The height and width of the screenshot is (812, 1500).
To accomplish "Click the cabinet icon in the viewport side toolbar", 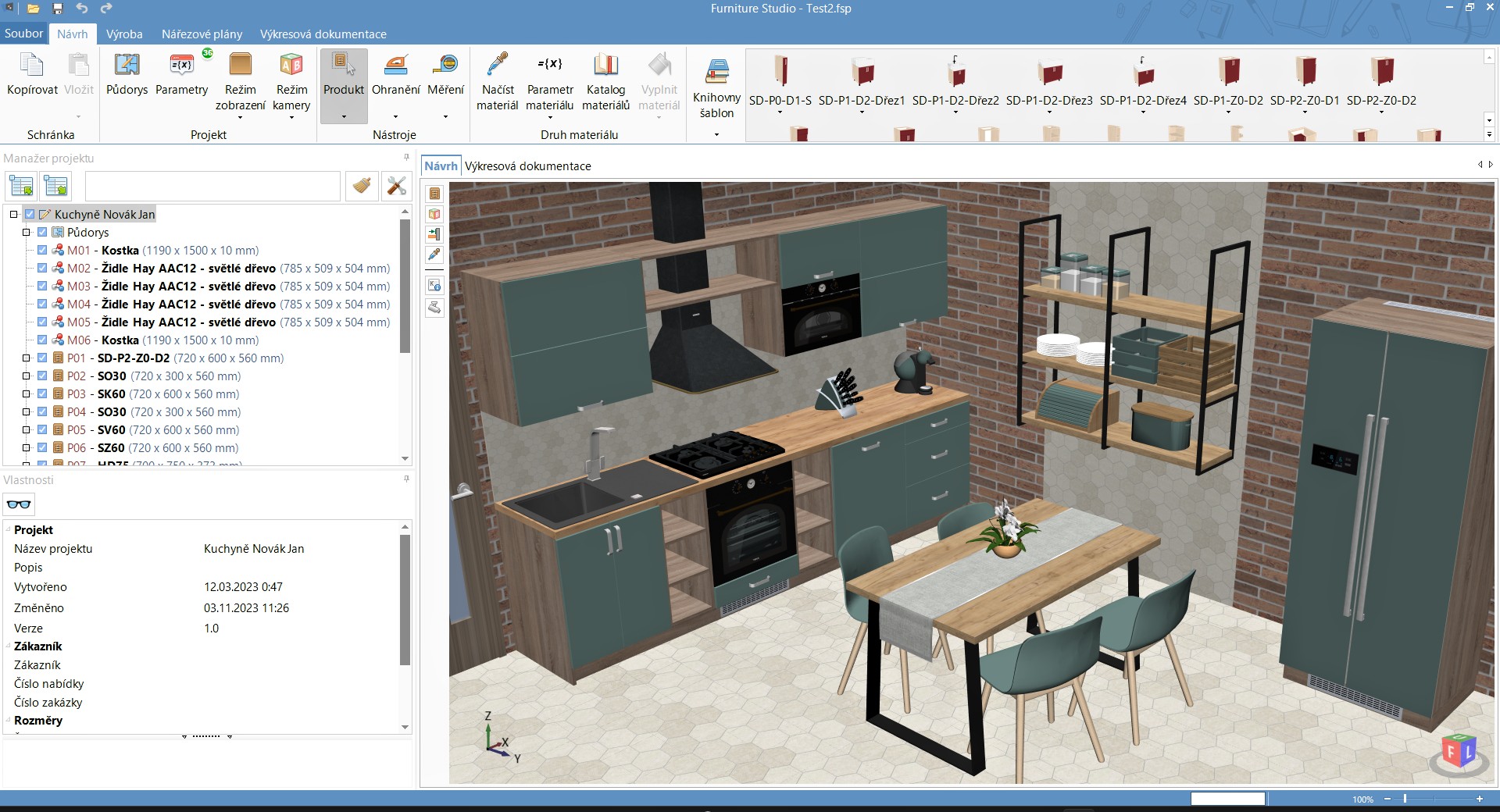I will pos(434,194).
